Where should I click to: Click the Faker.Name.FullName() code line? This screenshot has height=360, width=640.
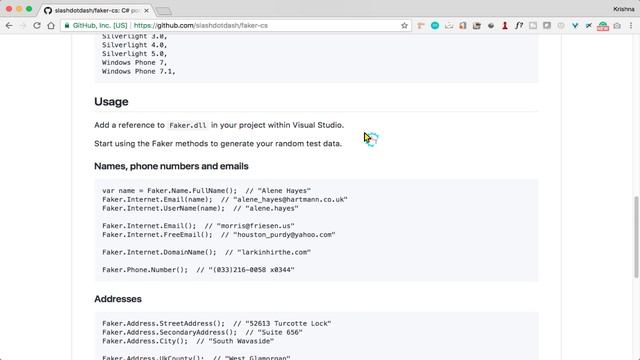[206, 191]
